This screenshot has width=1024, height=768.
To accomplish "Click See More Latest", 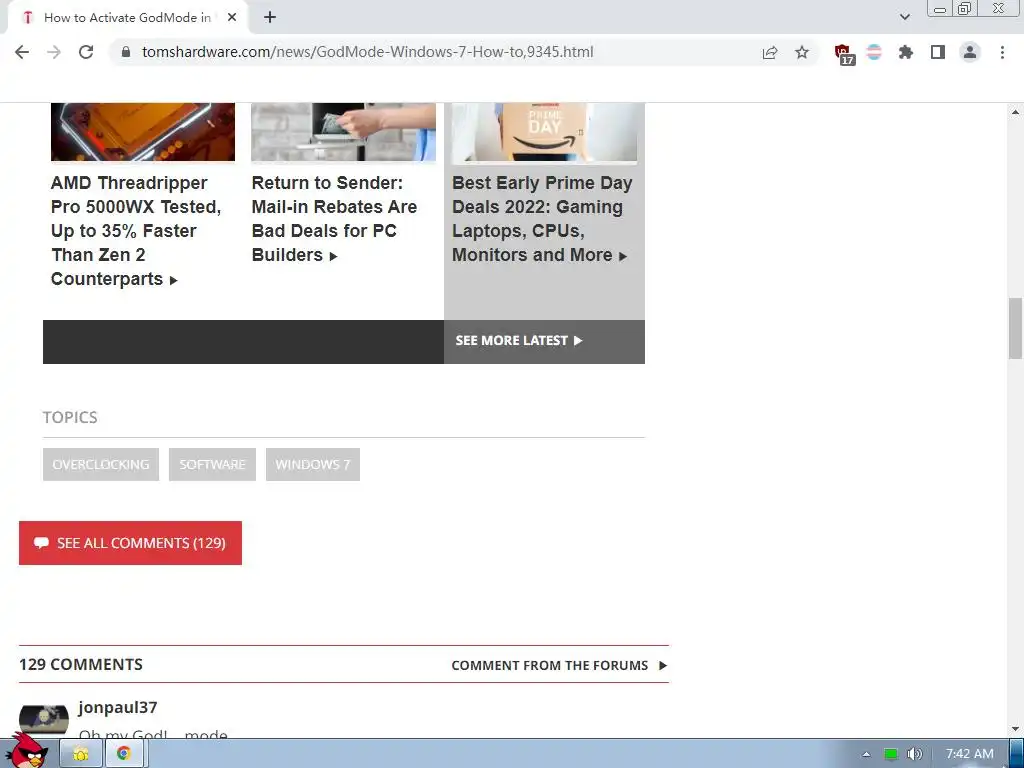I will coord(519,341).
